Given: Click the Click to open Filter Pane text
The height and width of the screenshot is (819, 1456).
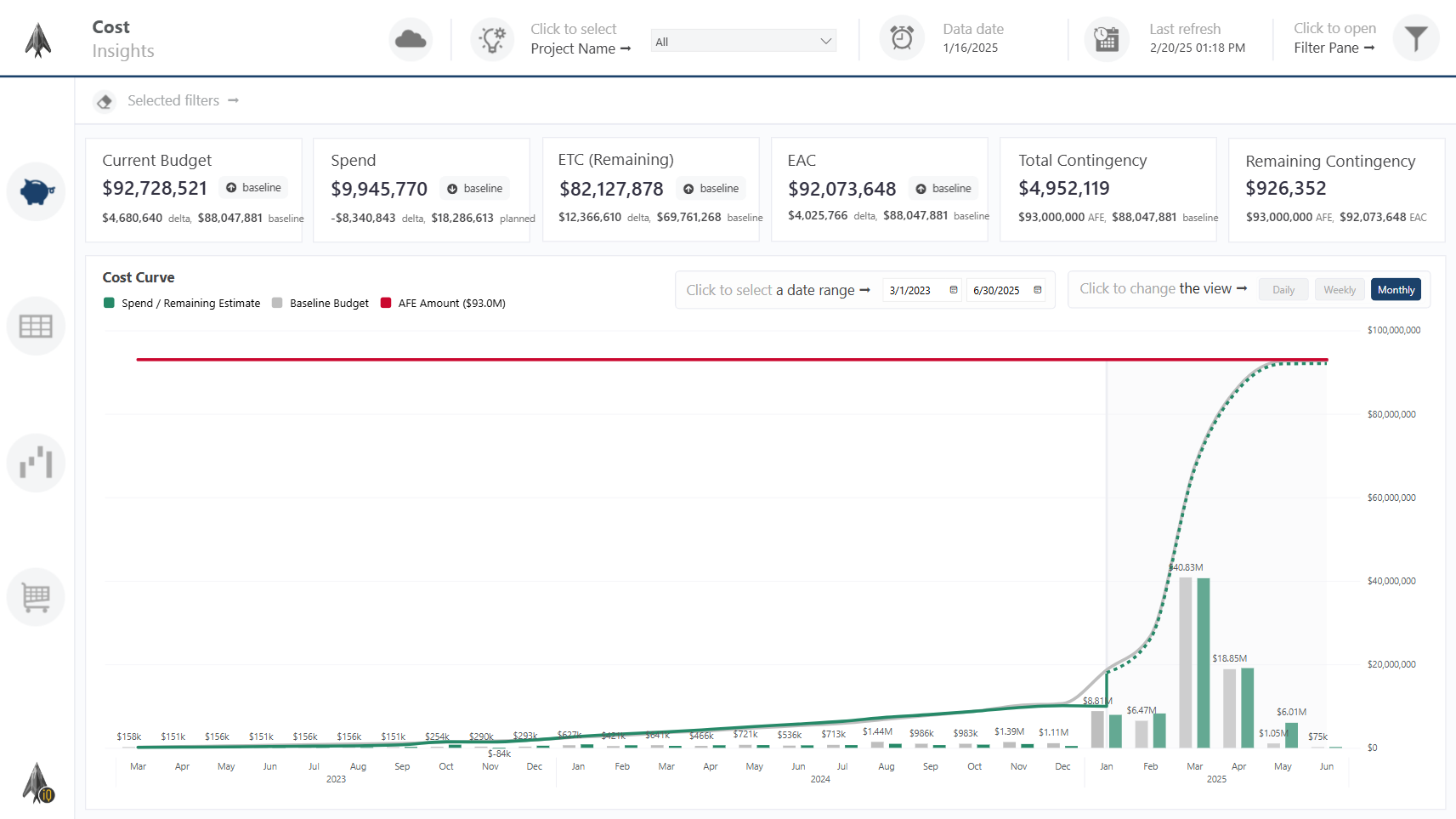Looking at the screenshot, I should point(1334,38).
